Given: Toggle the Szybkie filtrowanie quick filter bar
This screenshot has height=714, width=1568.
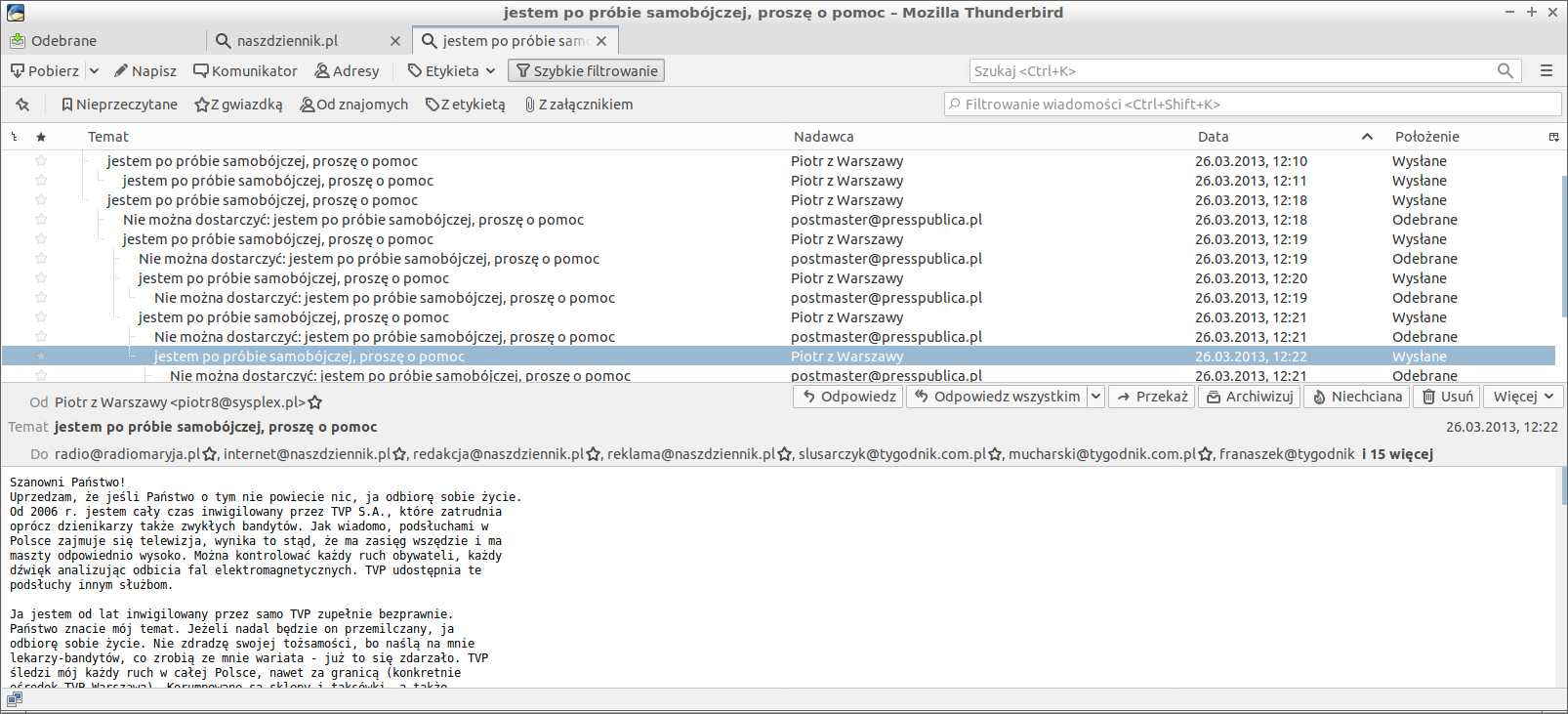Looking at the screenshot, I should [586, 71].
